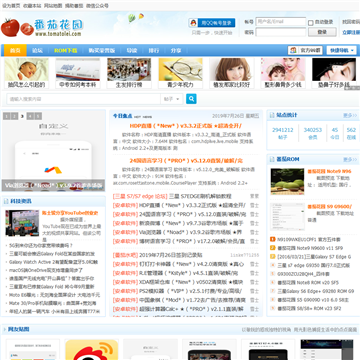This screenshot has width=360, height=360.
Task: Click the 科技资讯 section header icon
Action: (6, 201)
